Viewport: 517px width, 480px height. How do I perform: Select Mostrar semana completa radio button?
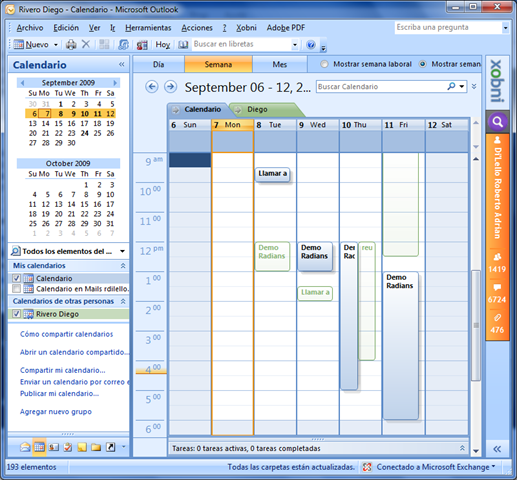422,64
